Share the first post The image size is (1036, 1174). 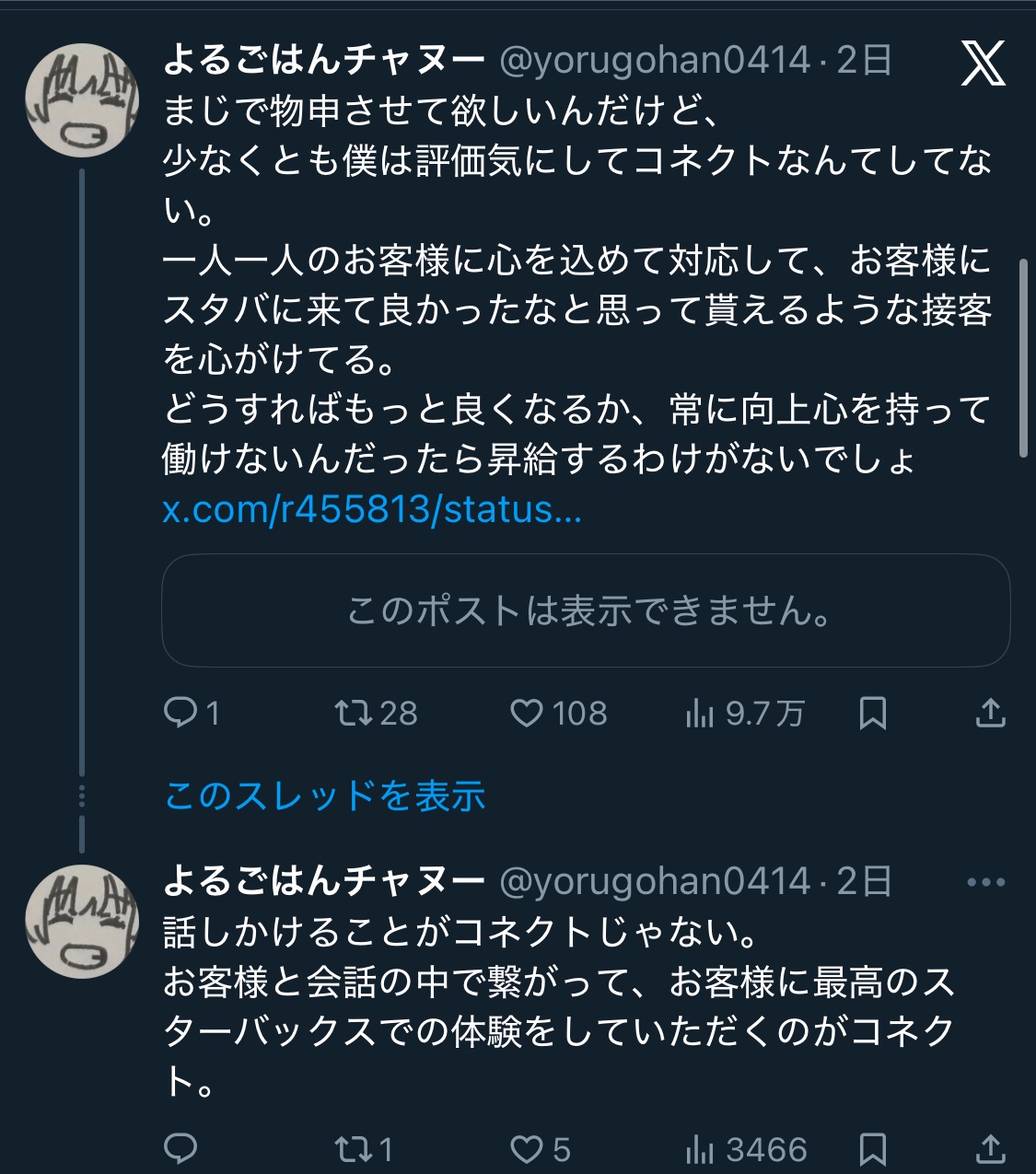coord(990,713)
